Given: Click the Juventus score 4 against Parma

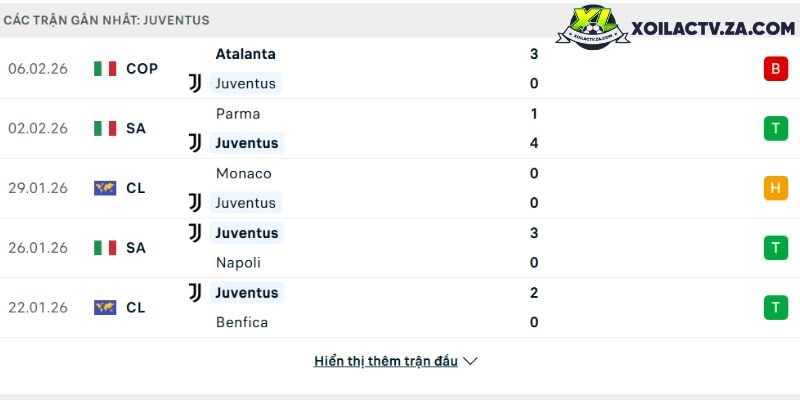Looking at the screenshot, I should coord(535,143).
